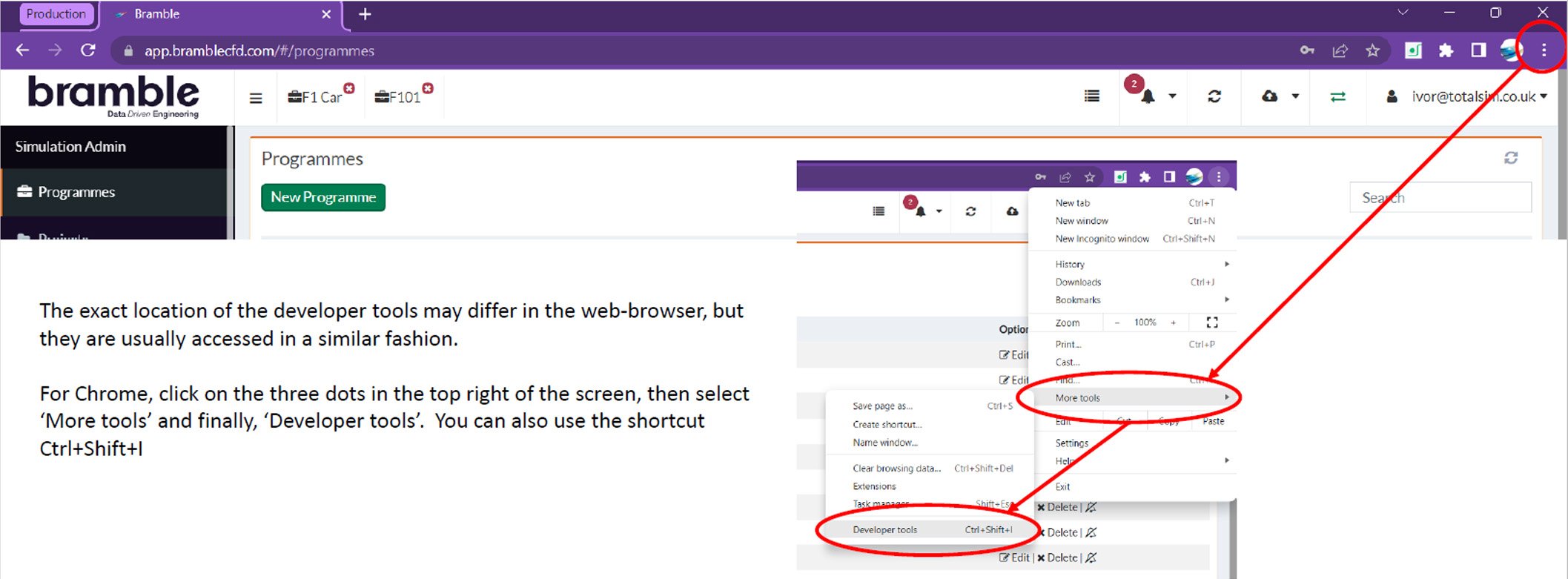Click the share page icon in main address bar

tap(1340, 50)
